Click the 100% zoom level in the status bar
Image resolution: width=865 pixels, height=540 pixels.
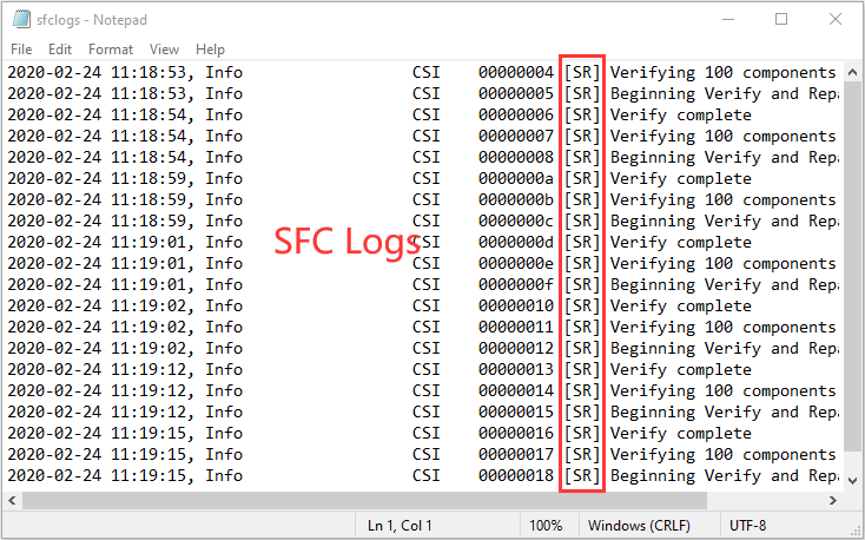545,525
